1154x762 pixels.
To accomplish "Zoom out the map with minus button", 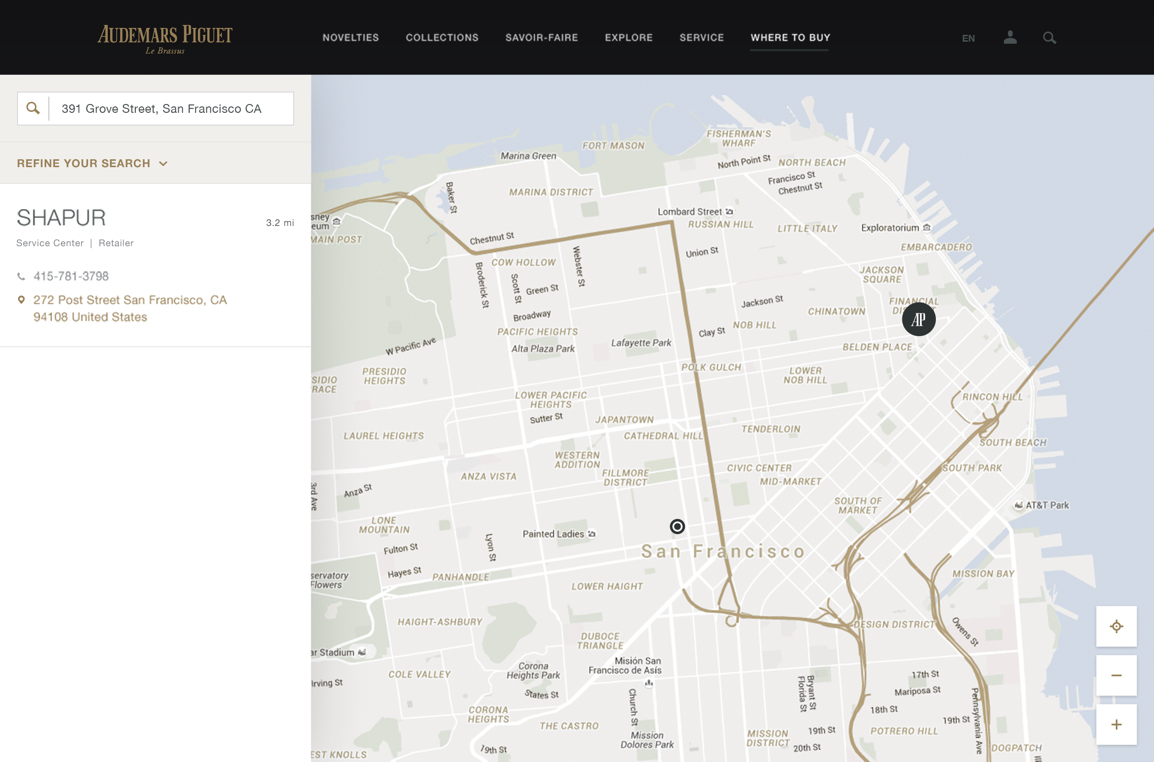I will (1116, 676).
